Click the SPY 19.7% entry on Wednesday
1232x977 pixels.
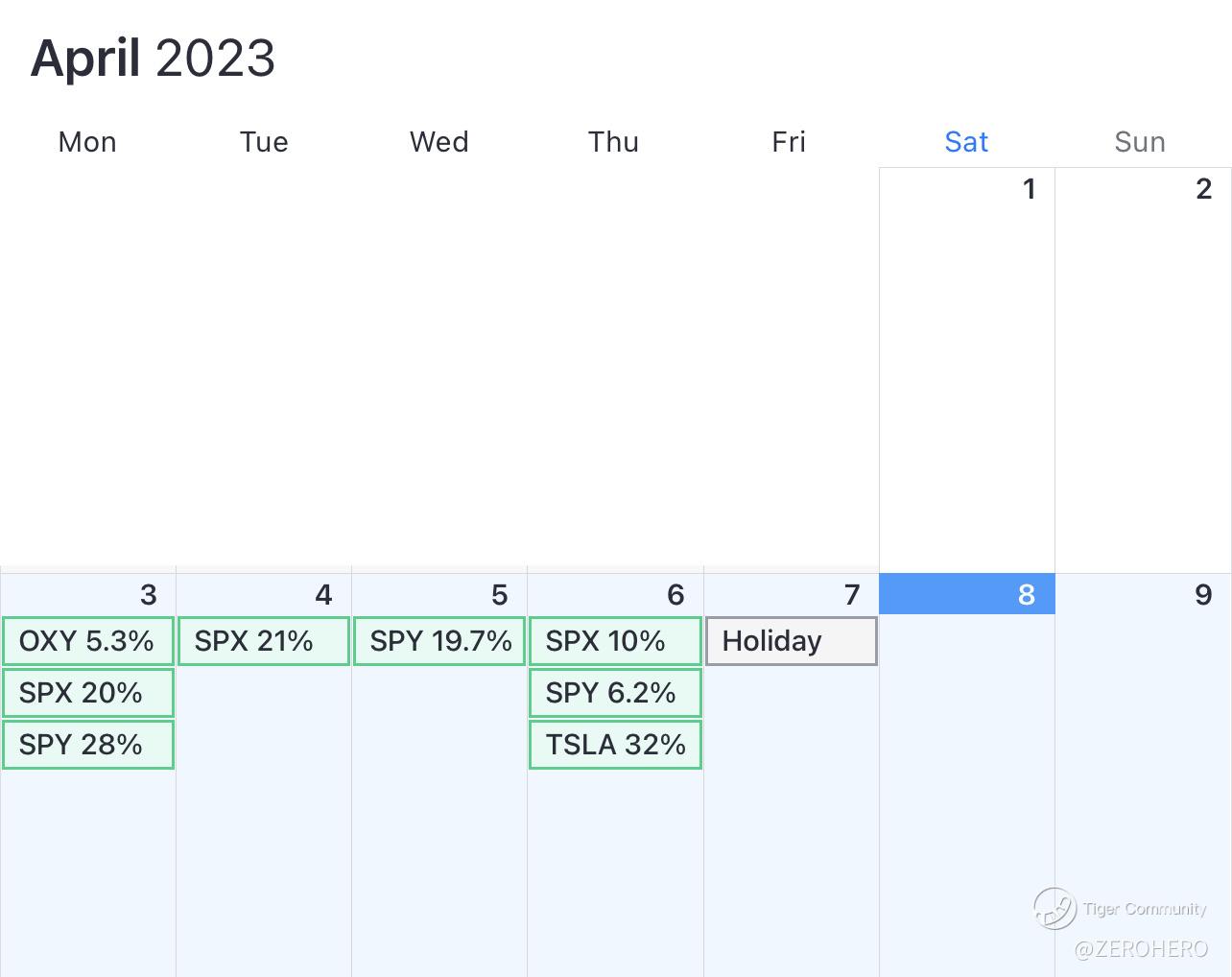click(439, 641)
